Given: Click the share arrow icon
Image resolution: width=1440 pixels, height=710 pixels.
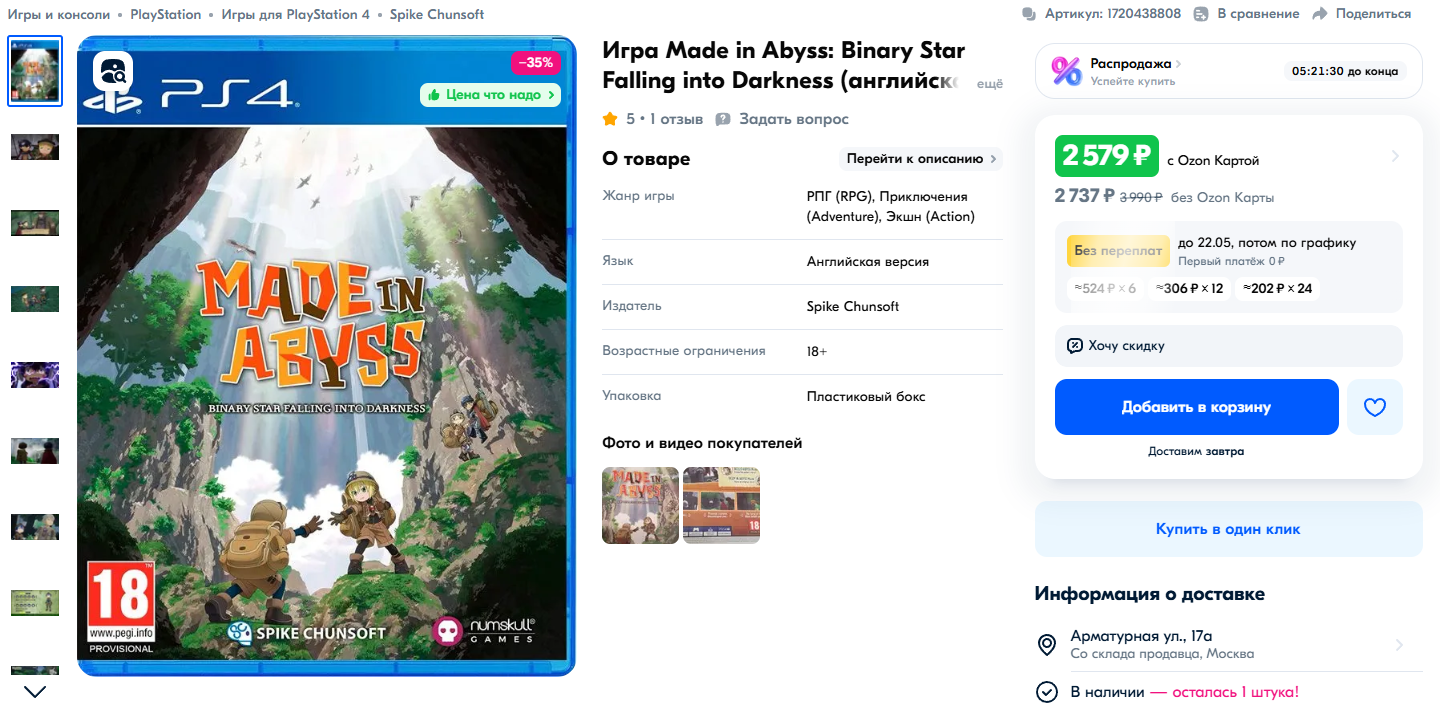Looking at the screenshot, I should tap(1319, 14).
